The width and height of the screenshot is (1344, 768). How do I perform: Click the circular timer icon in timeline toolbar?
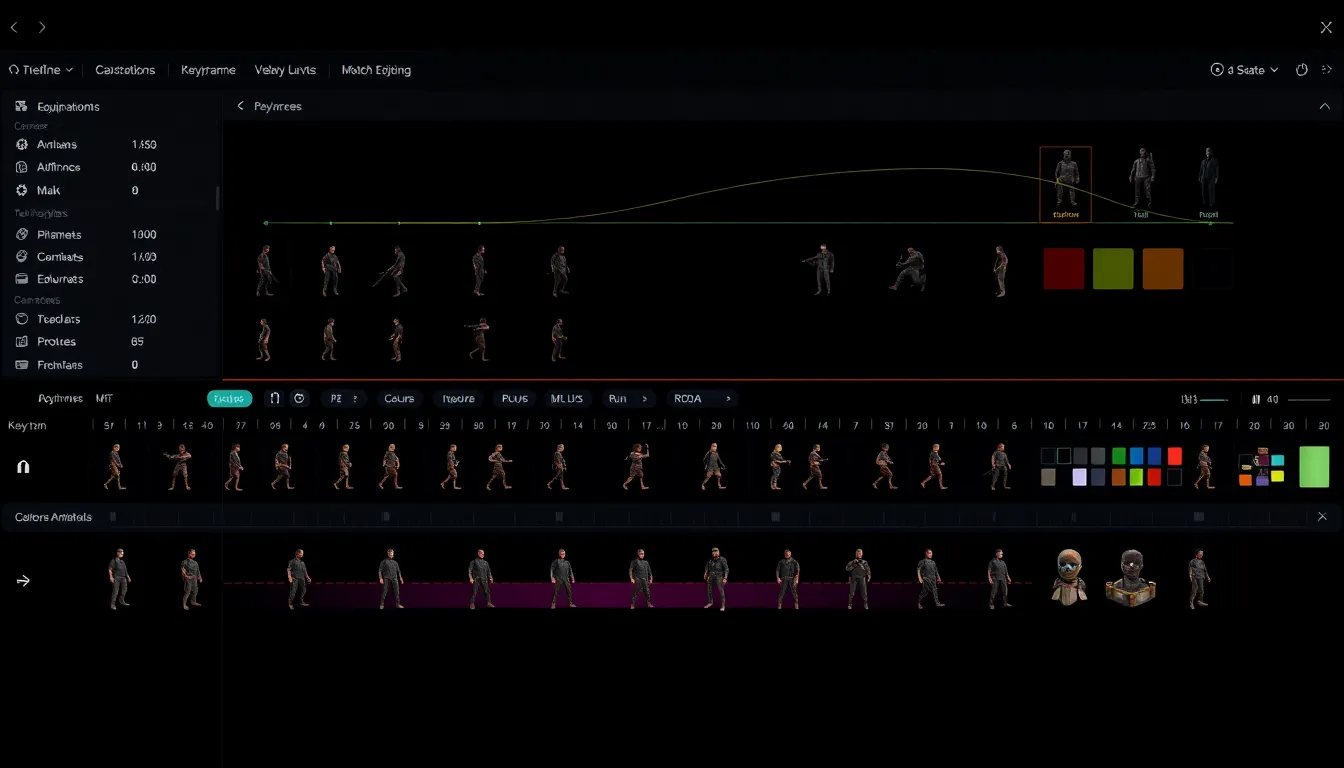coord(299,398)
